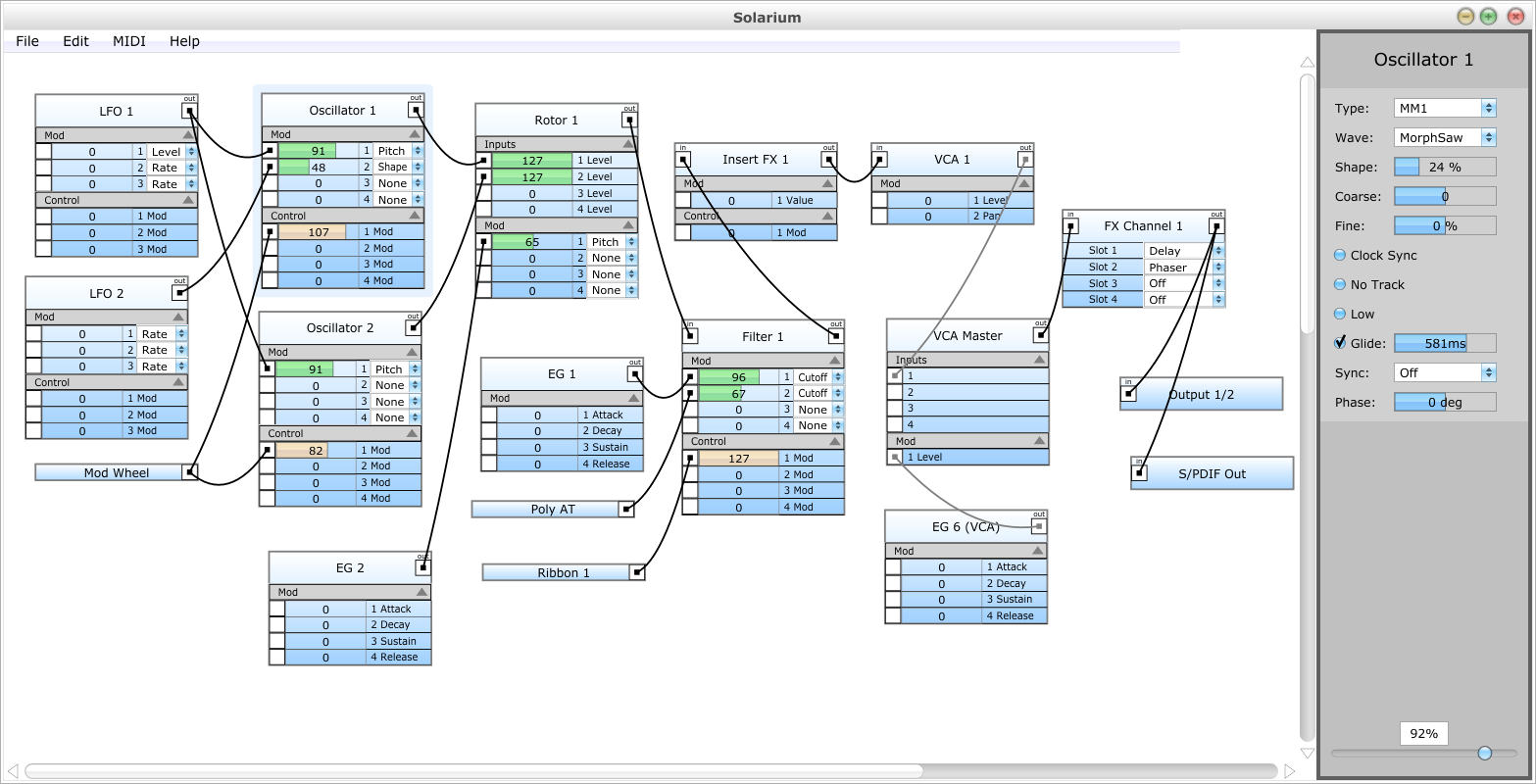The height and width of the screenshot is (784, 1536).
Task: Click the Oscillator 1 out port
Action: click(417, 110)
